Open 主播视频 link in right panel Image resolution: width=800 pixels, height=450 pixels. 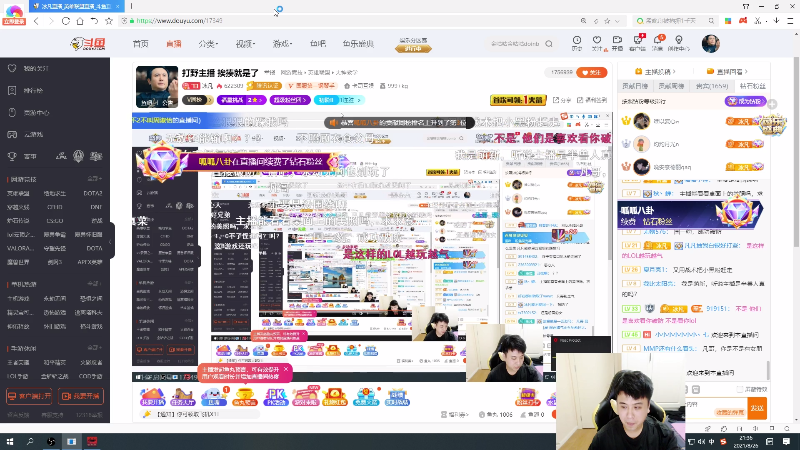[655, 71]
